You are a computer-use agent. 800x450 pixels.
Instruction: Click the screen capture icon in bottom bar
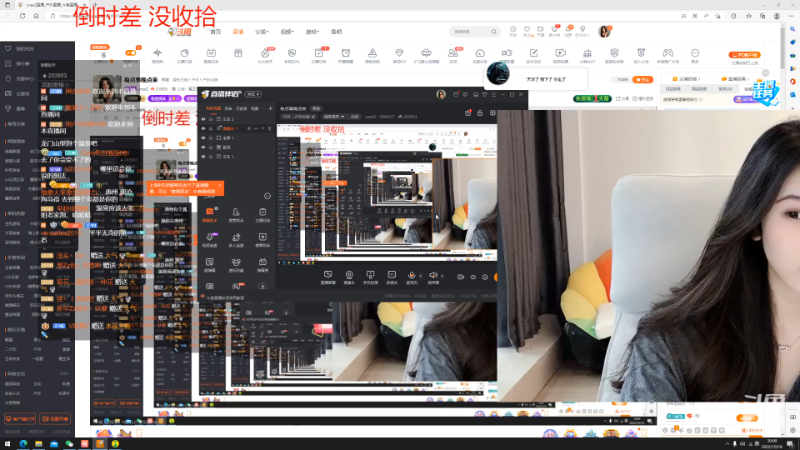click(x=328, y=277)
